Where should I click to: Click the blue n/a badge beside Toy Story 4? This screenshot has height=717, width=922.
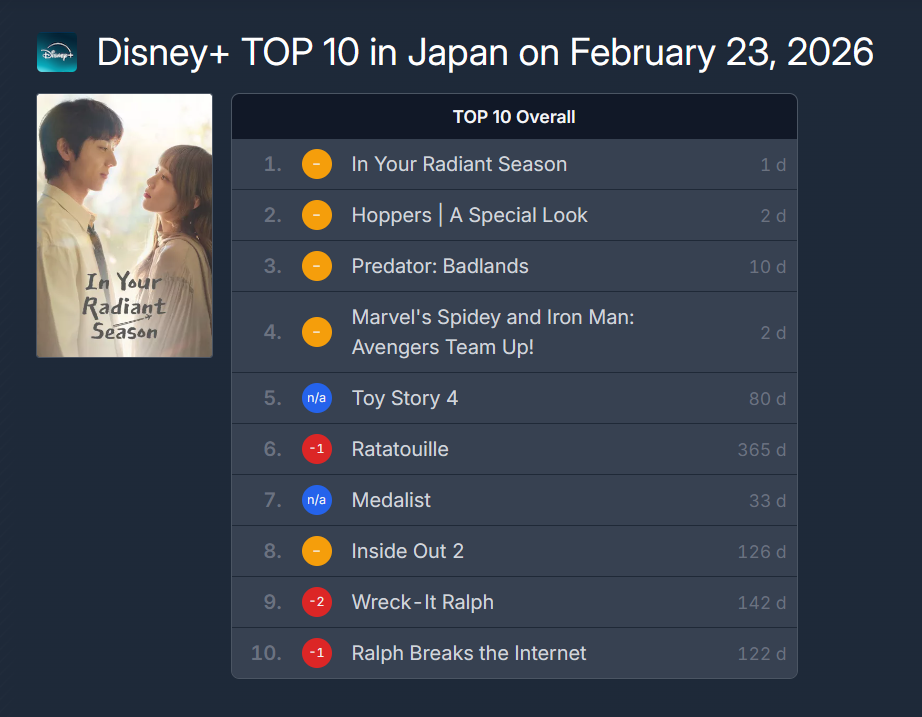317,398
